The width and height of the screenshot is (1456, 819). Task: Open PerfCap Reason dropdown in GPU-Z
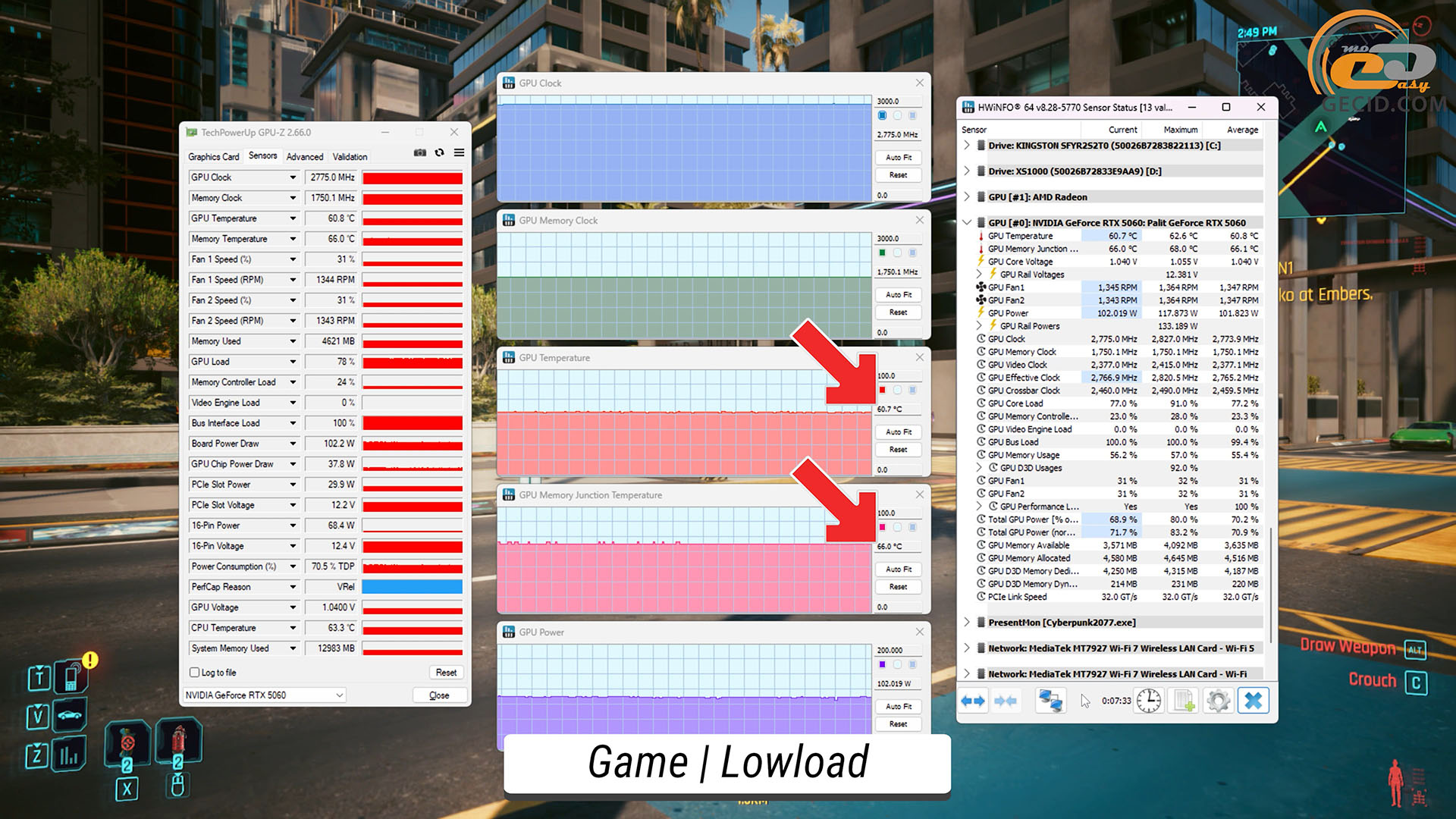point(293,587)
